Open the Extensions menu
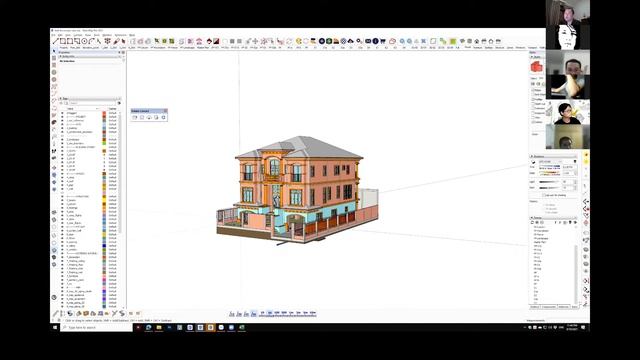The width and height of the screenshot is (640, 360). (x=120, y=35)
